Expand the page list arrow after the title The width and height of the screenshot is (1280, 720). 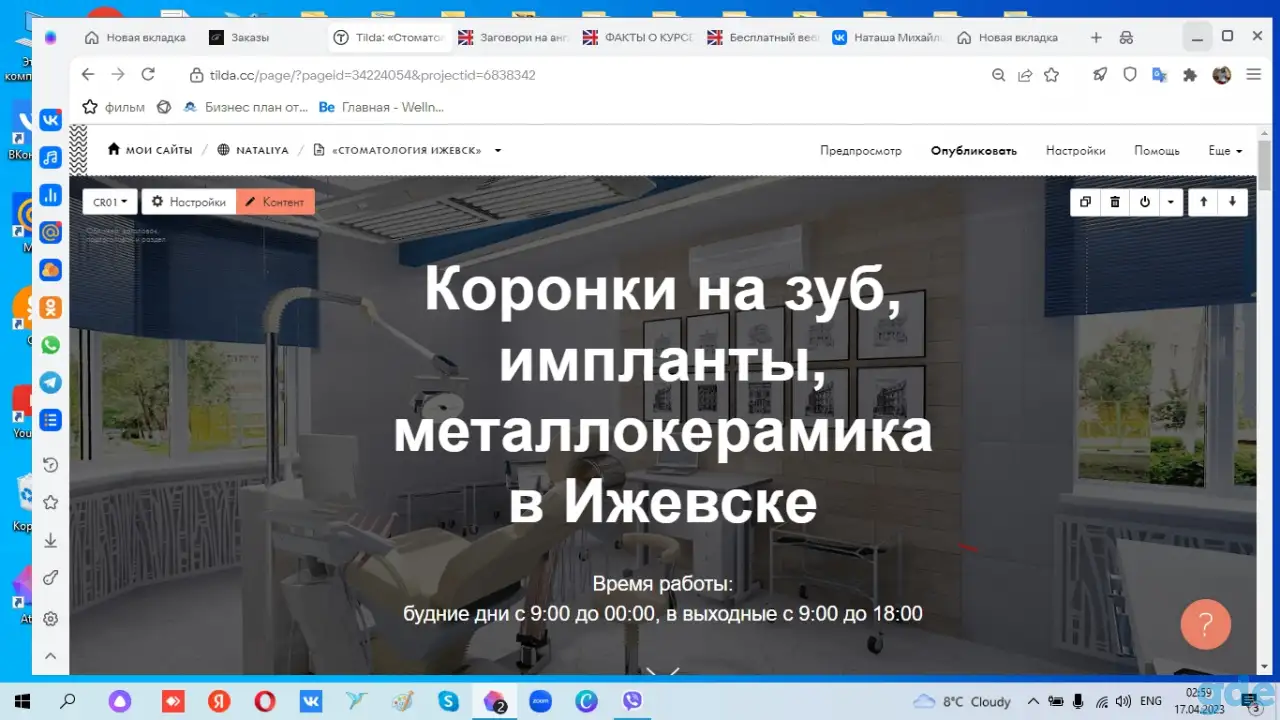498,151
